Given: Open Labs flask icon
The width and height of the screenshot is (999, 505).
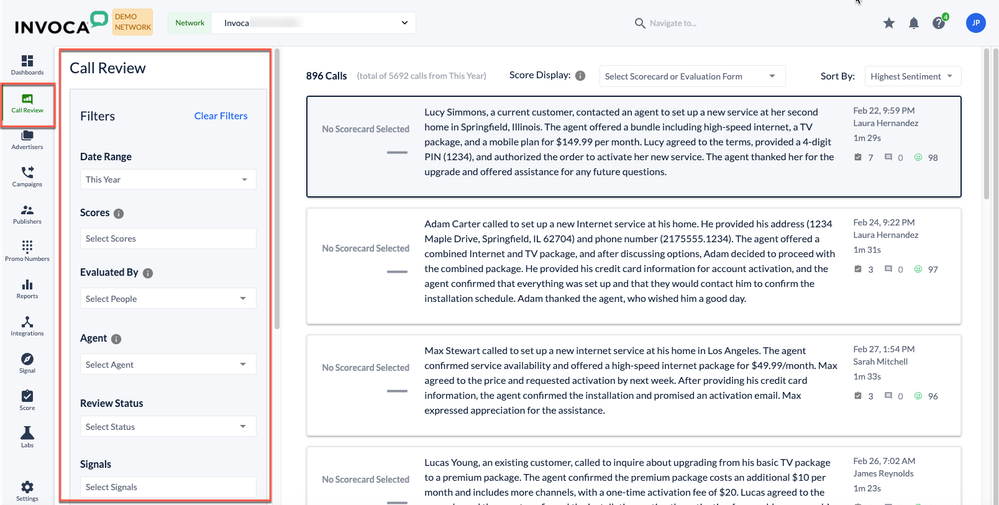Looking at the screenshot, I should 27,437.
